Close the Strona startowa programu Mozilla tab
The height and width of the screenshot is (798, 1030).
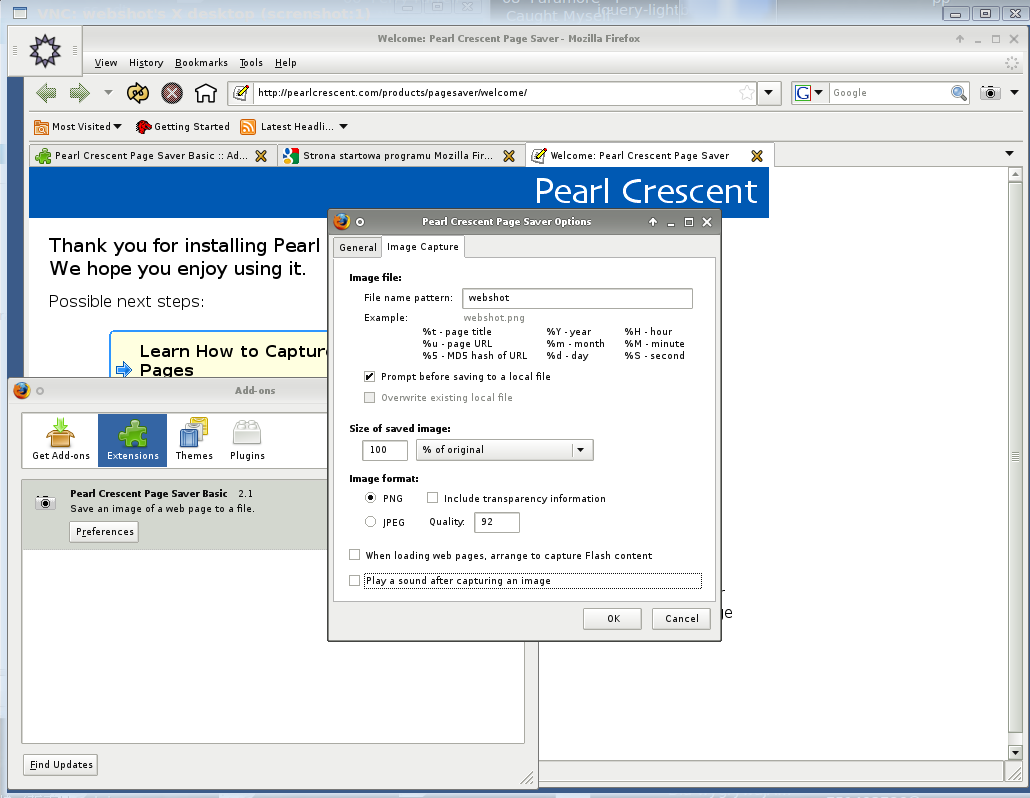pos(508,156)
